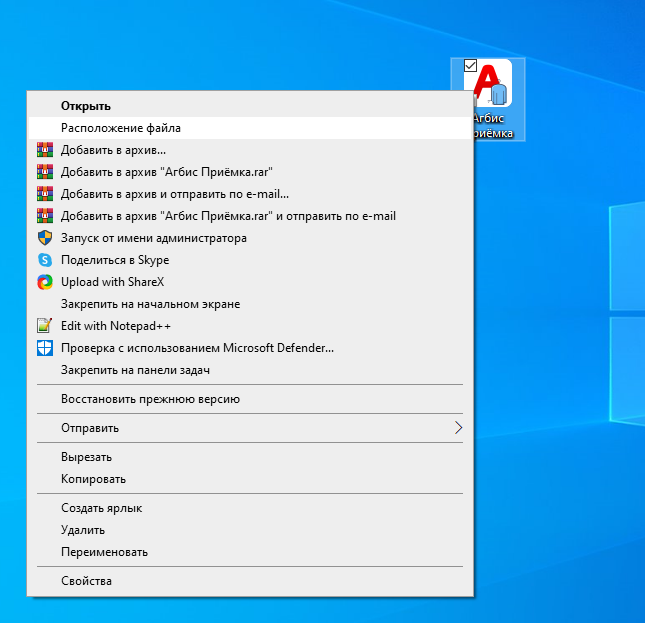
Task: Choose "Закрепить на начальном экране"
Action: pos(150,304)
